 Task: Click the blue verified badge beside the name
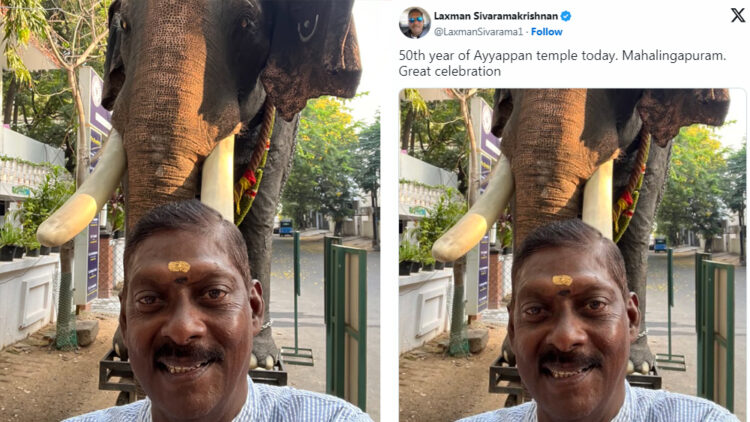tap(566, 16)
